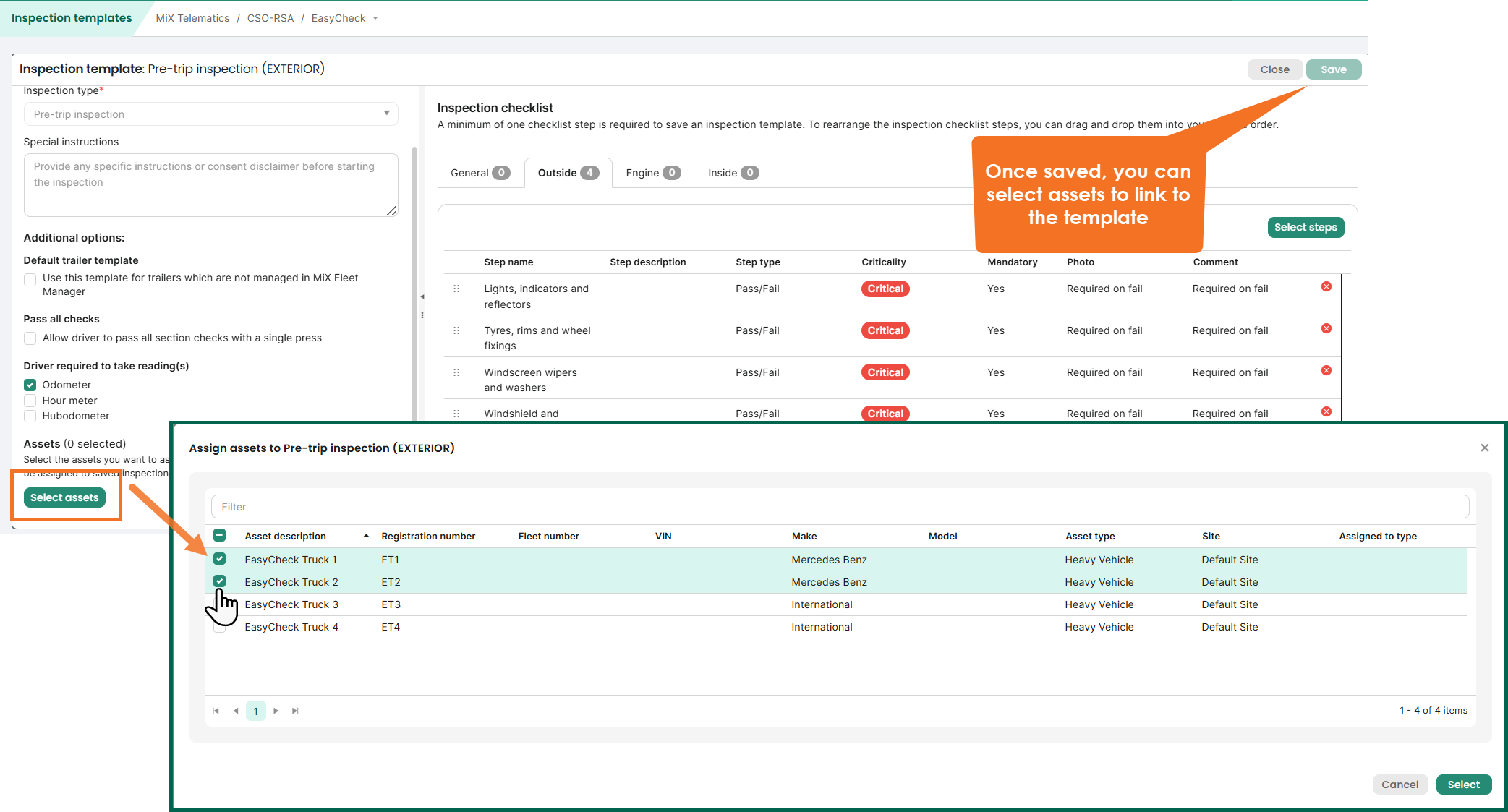This screenshot has height=812, width=1508.
Task: Click the Select steps button
Action: (x=1305, y=227)
